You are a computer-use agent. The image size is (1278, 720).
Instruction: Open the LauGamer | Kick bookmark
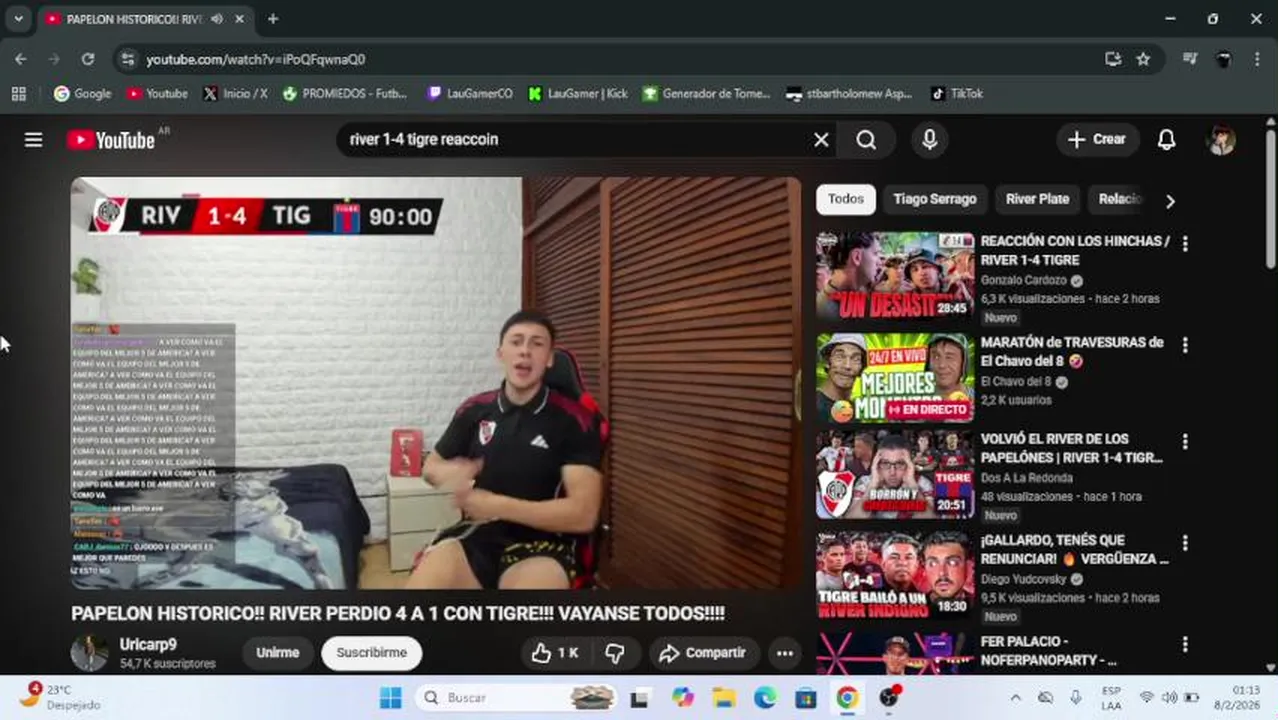coord(578,94)
